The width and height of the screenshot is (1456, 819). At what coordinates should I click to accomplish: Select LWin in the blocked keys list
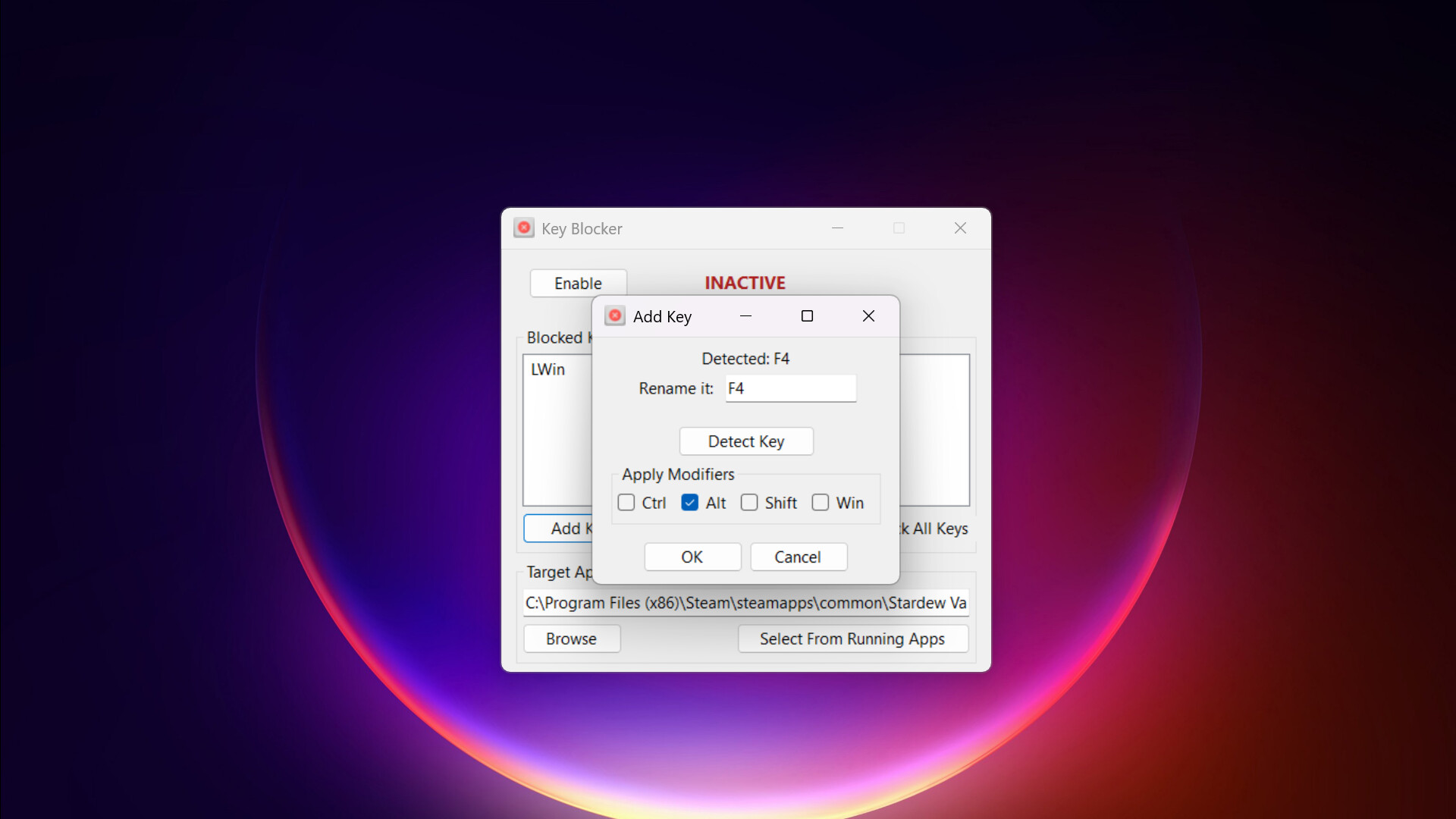(548, 369)
